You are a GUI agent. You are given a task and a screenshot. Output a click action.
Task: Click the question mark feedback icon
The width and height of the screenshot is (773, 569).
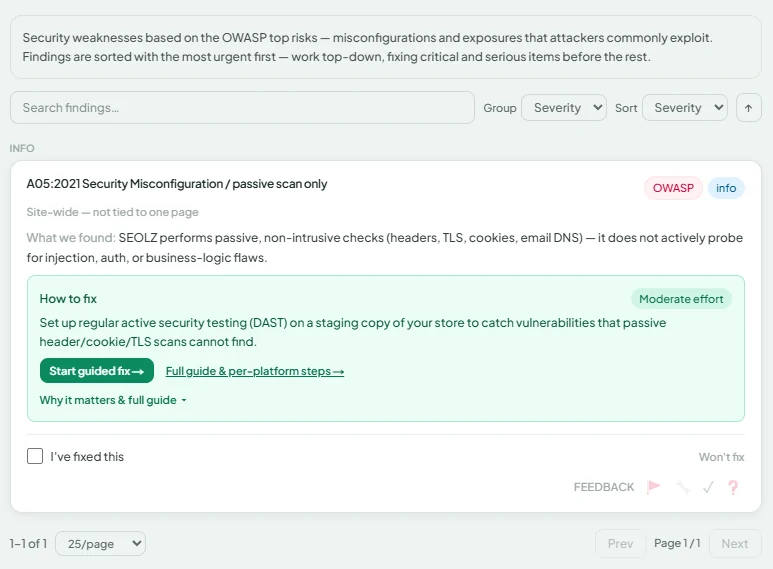coord(733,487)
